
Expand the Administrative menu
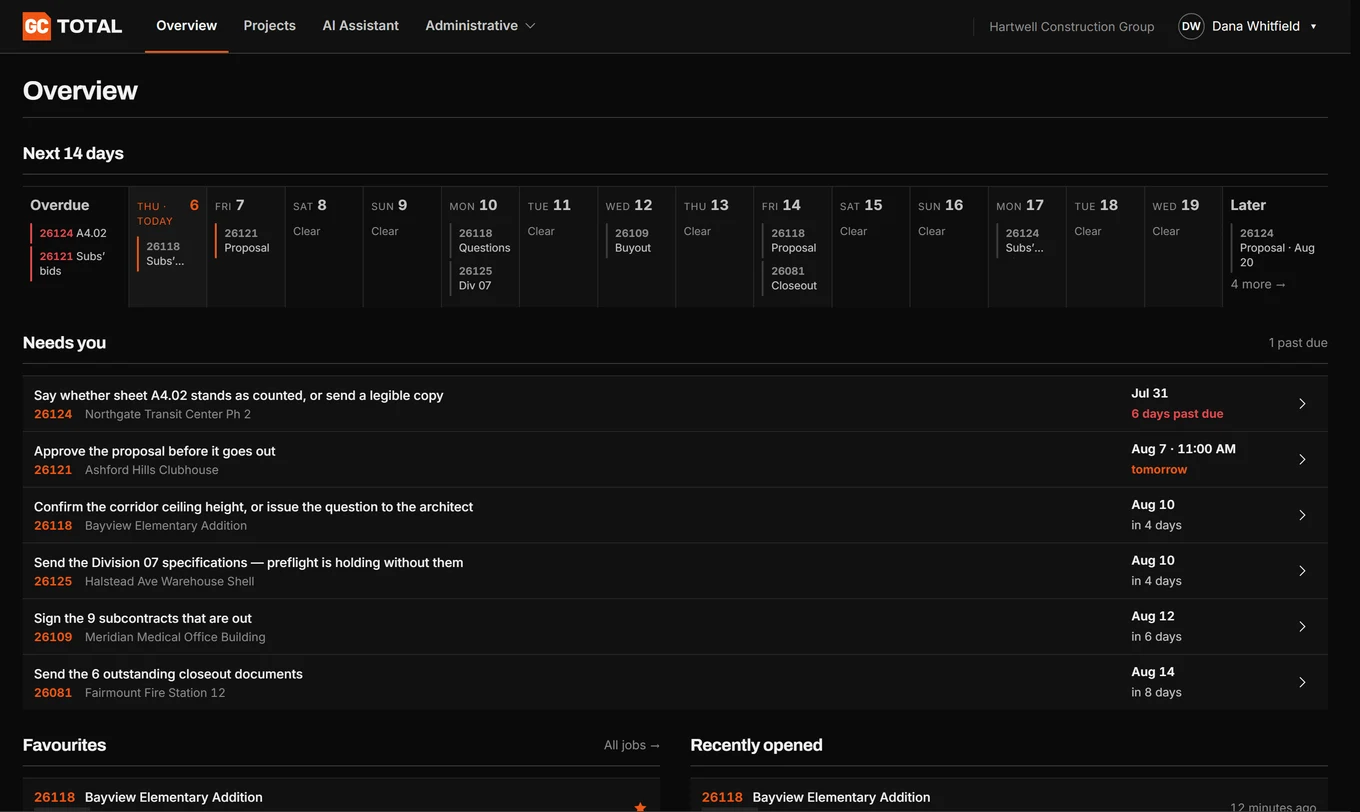pyautogui.click(x=480, y=26)
